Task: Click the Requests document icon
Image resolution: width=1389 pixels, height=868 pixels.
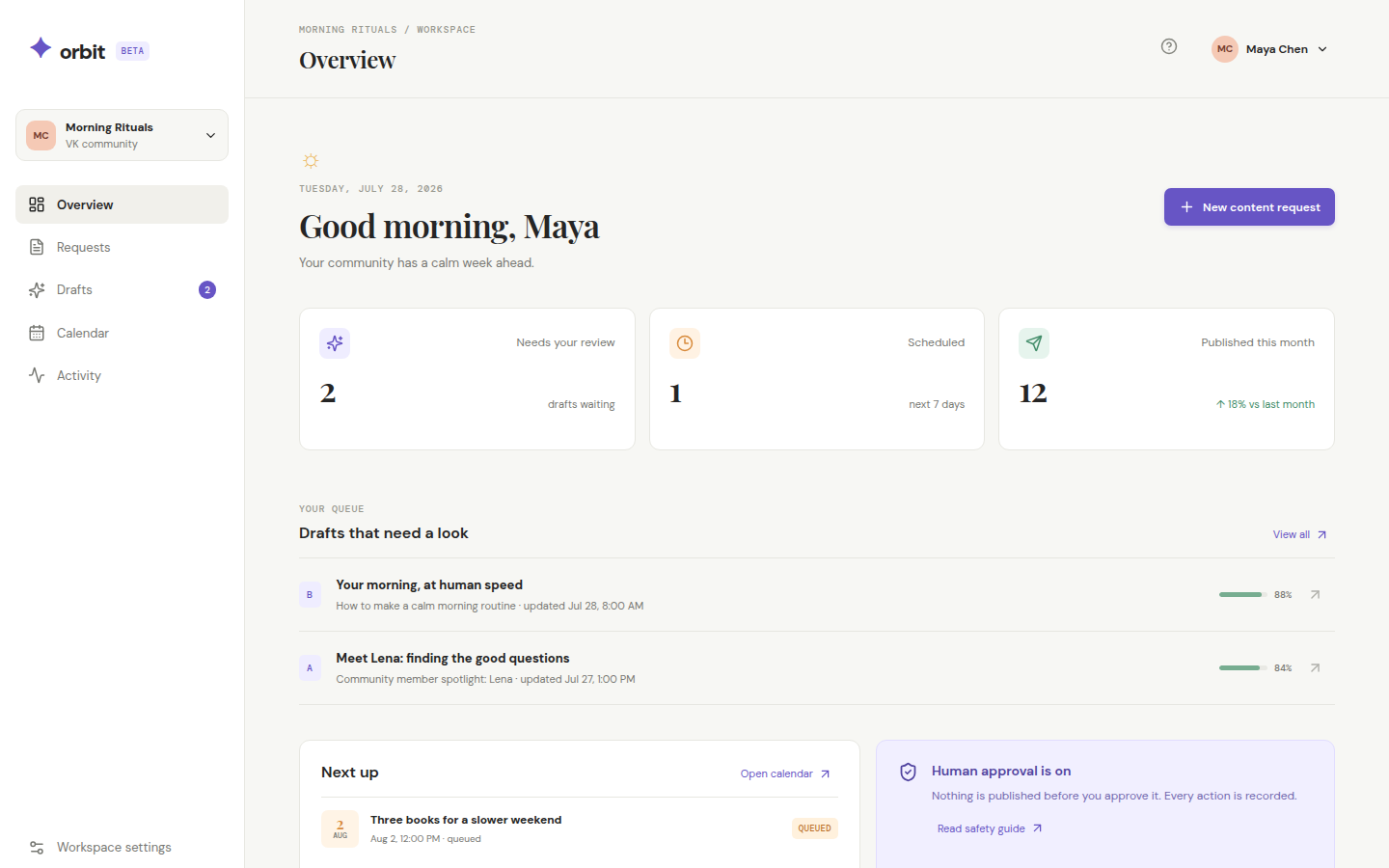Action: coord(37,247)
